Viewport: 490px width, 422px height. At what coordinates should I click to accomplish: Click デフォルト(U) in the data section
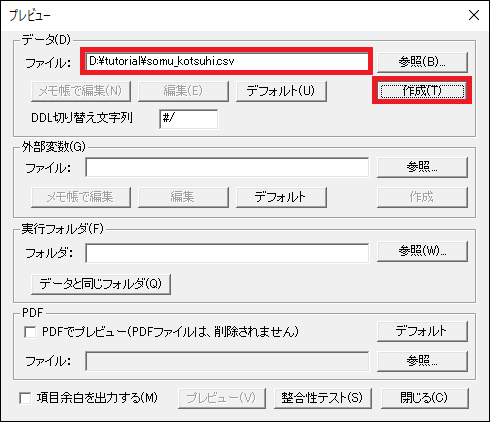point(281,91)
